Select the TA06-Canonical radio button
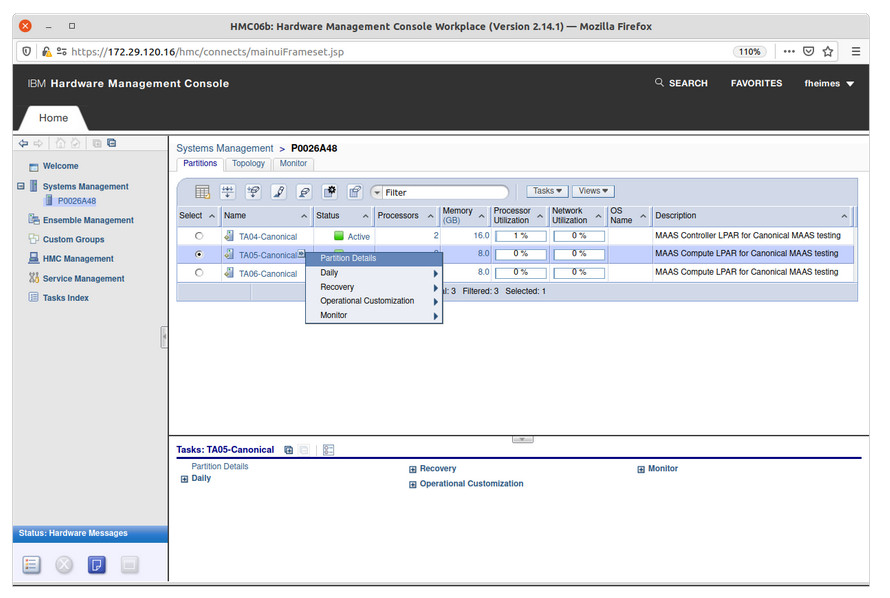Image resolution: width=890 pixels, height=598 pixels. pyautogui.click(x=199, y=273)
